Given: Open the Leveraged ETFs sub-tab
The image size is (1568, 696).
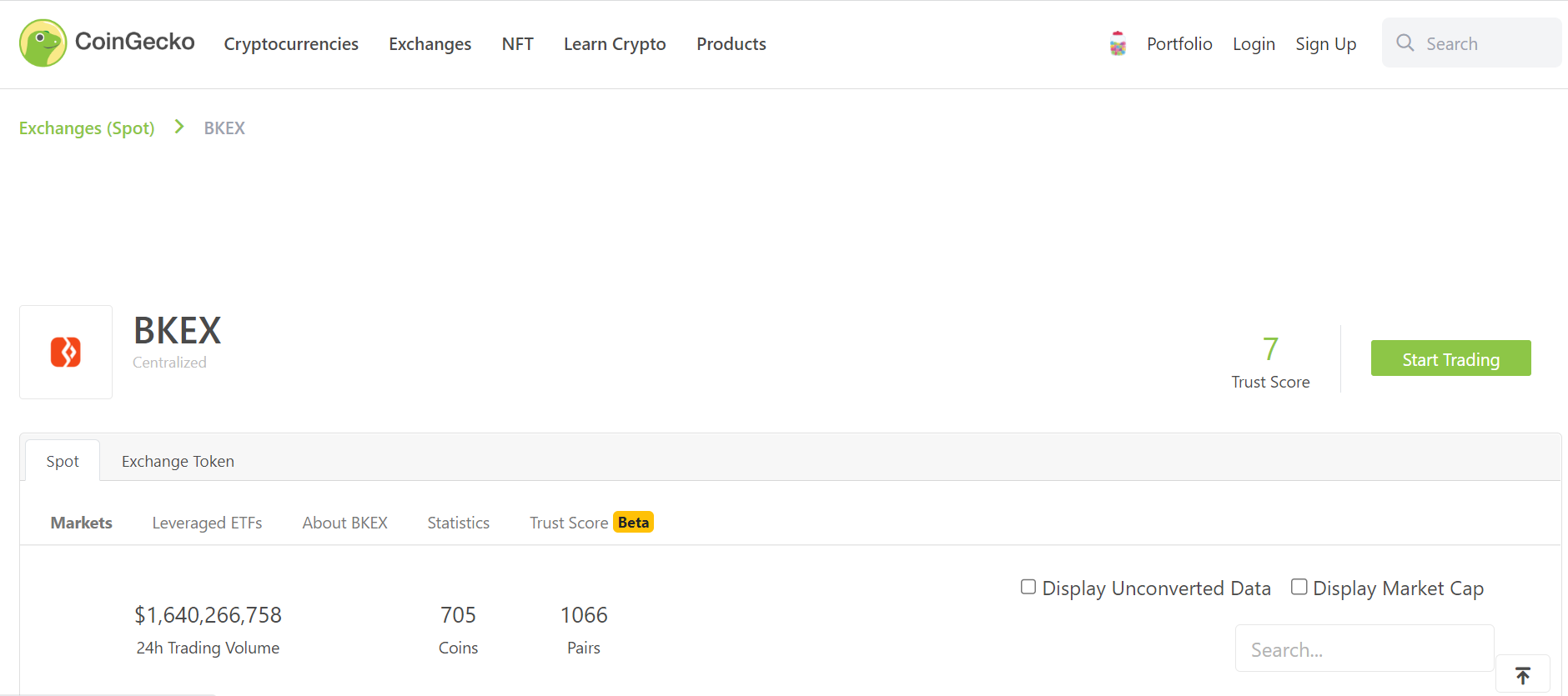Looking at the screenshot, I should pos(207,523).
